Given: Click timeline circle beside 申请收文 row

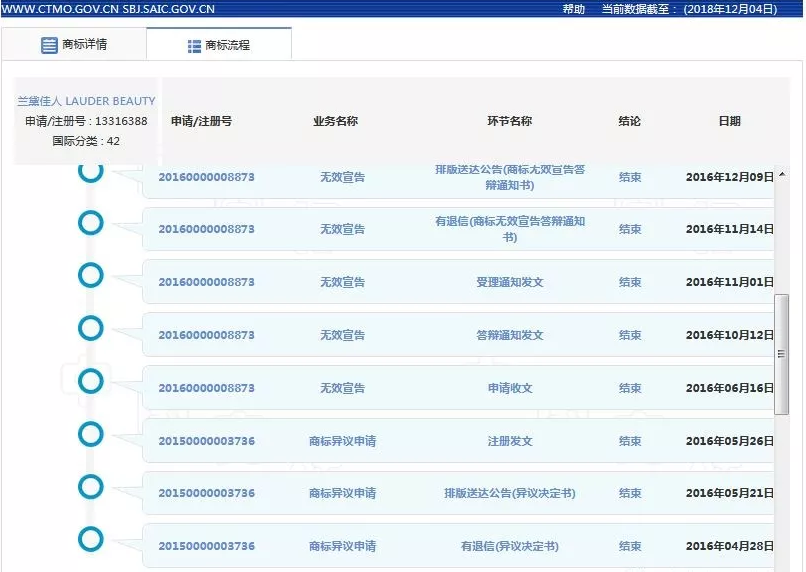Looking at the screenshot, I should [x=91, y=382].
